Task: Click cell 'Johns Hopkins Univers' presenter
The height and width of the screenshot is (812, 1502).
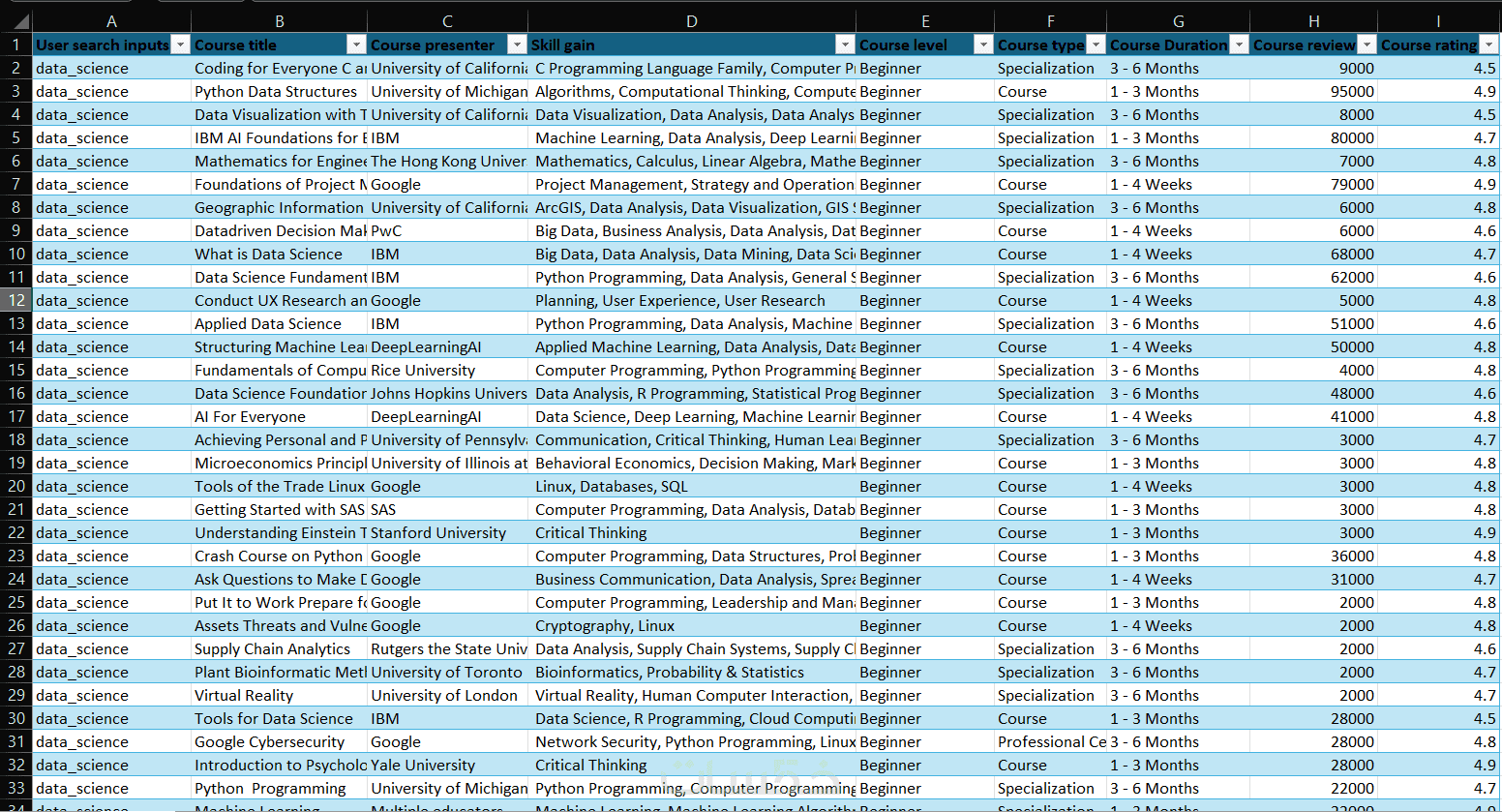Action: point(447,393)
